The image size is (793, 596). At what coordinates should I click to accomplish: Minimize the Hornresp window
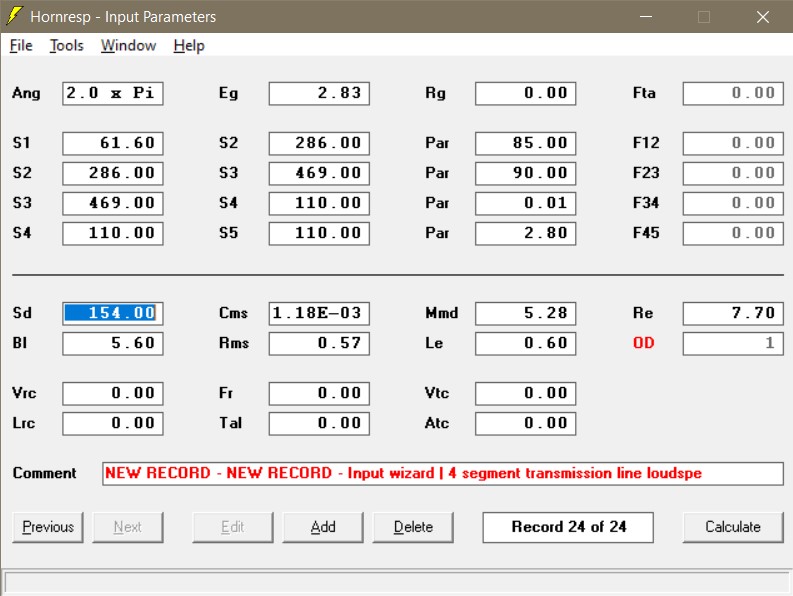(646, 17)
